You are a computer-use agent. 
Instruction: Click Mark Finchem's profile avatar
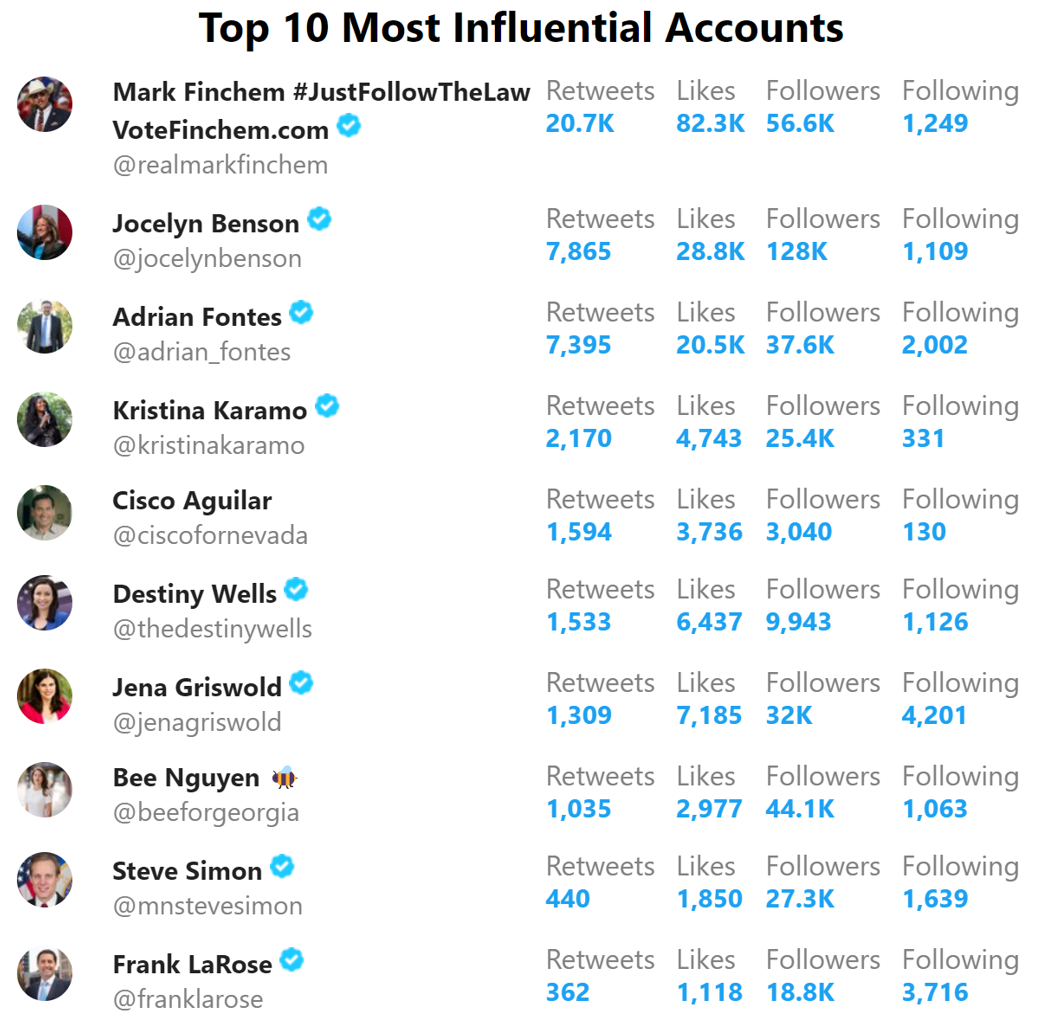(x=45, y=104)
